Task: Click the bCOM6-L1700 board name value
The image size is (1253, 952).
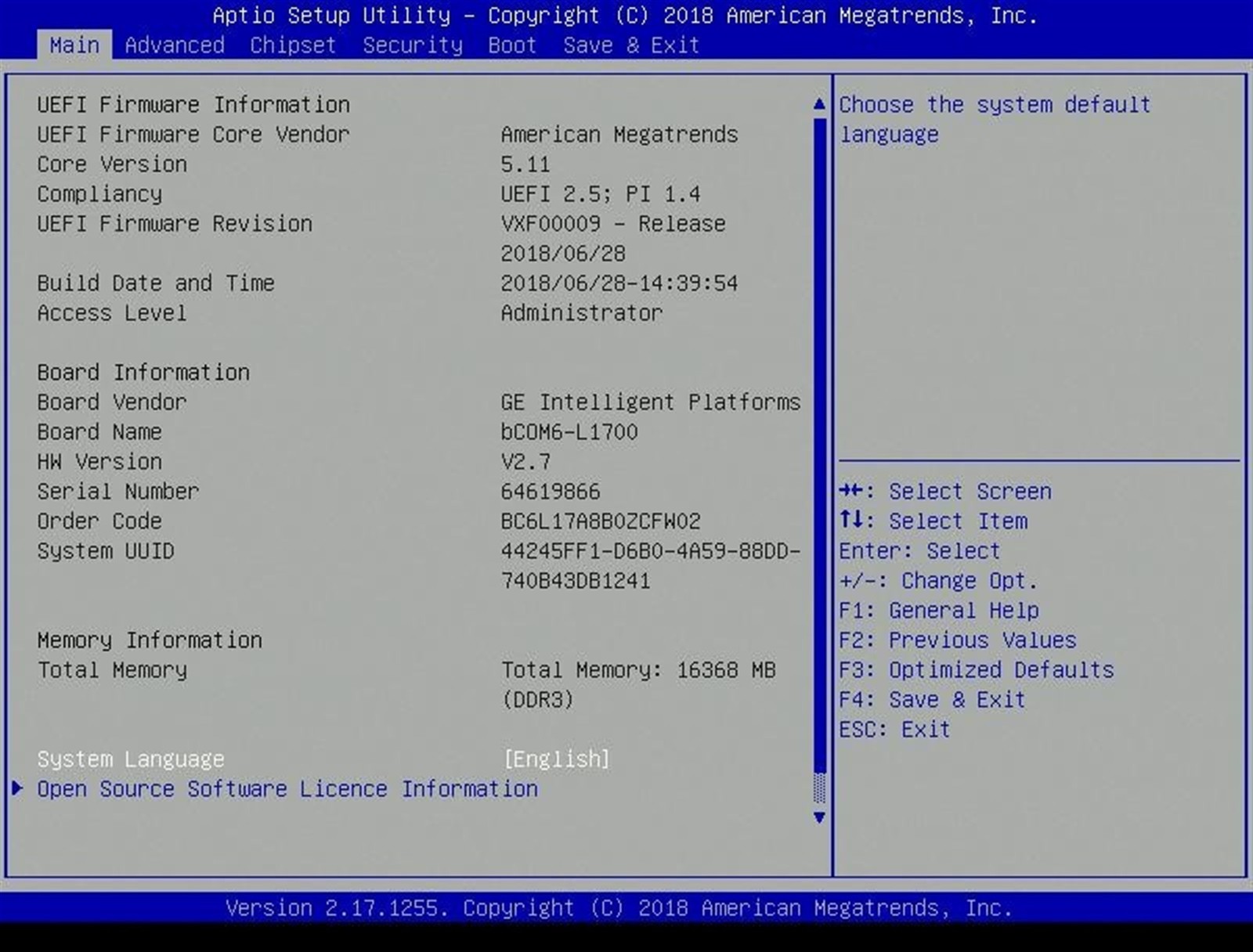Action: 569,431
